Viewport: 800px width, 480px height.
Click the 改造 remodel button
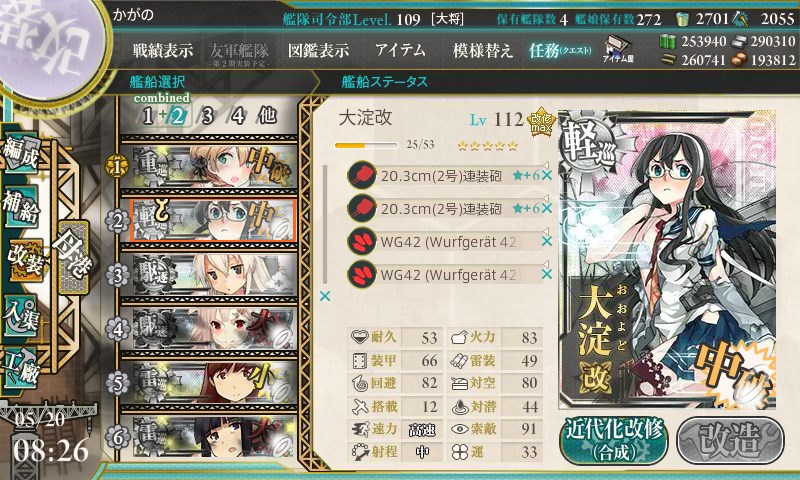[730, 440]
